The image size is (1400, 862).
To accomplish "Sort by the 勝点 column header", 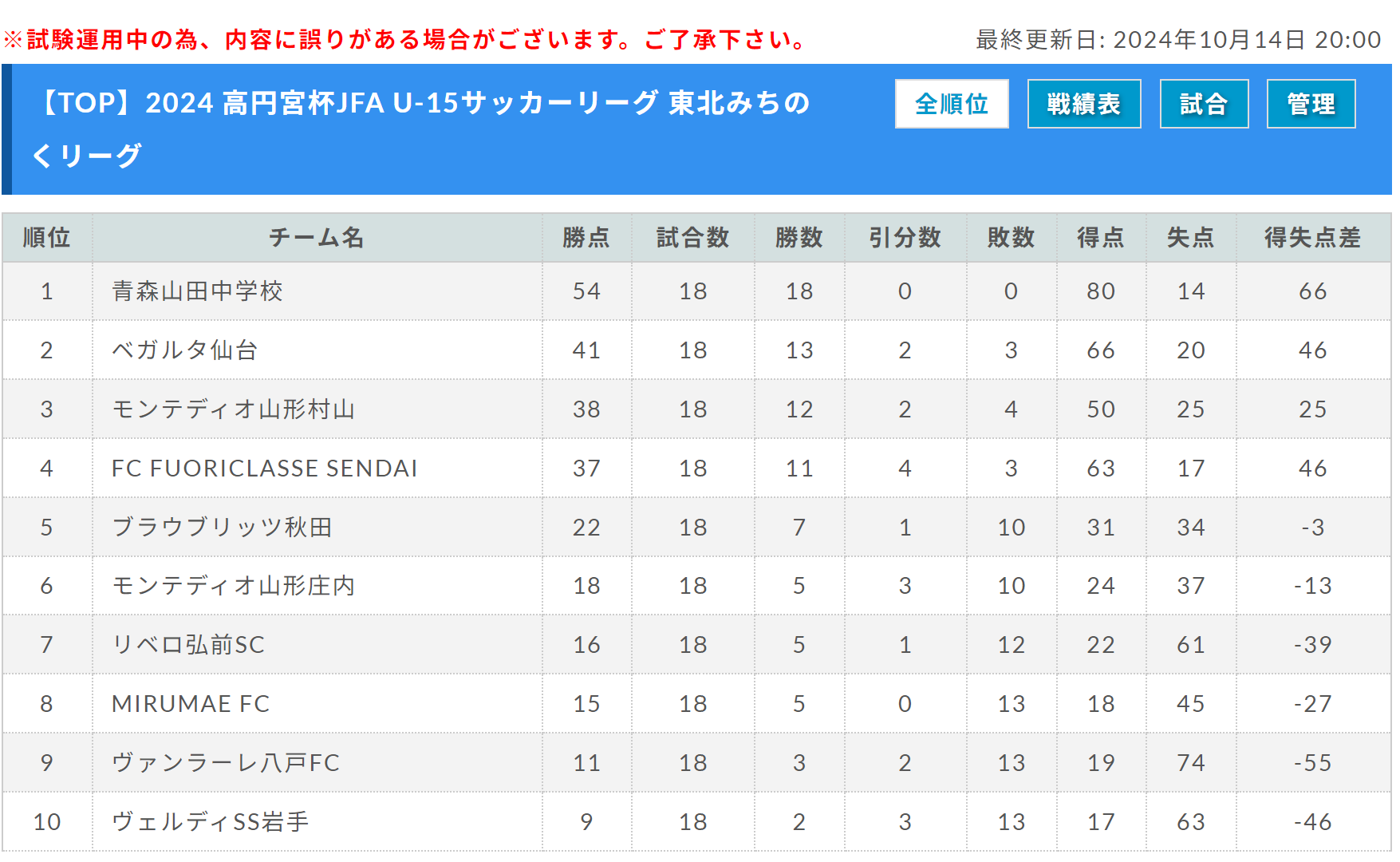I will pos(586,238).
